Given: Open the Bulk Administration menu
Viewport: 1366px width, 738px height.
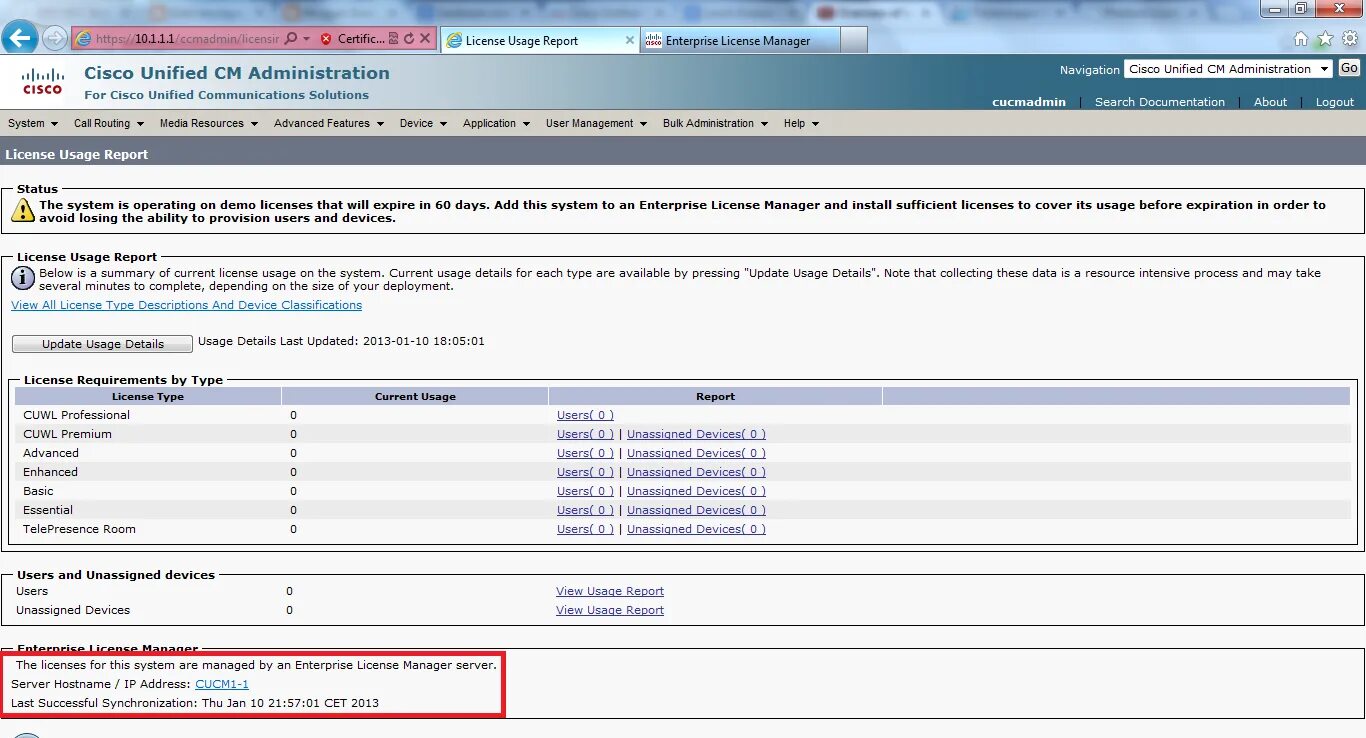Looking at the screenshot, I should tap(714, 123).
